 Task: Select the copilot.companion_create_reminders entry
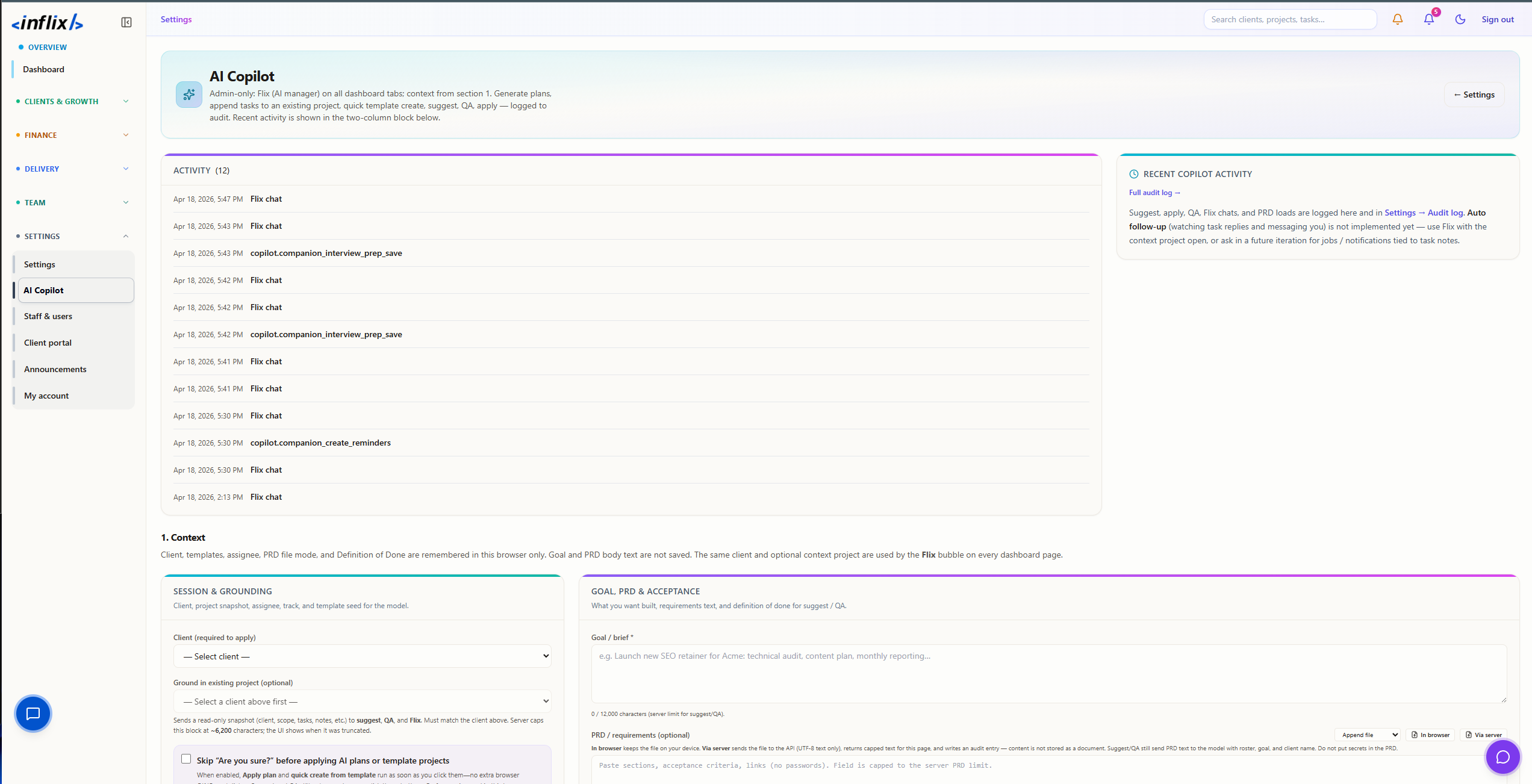pos(631,443)
